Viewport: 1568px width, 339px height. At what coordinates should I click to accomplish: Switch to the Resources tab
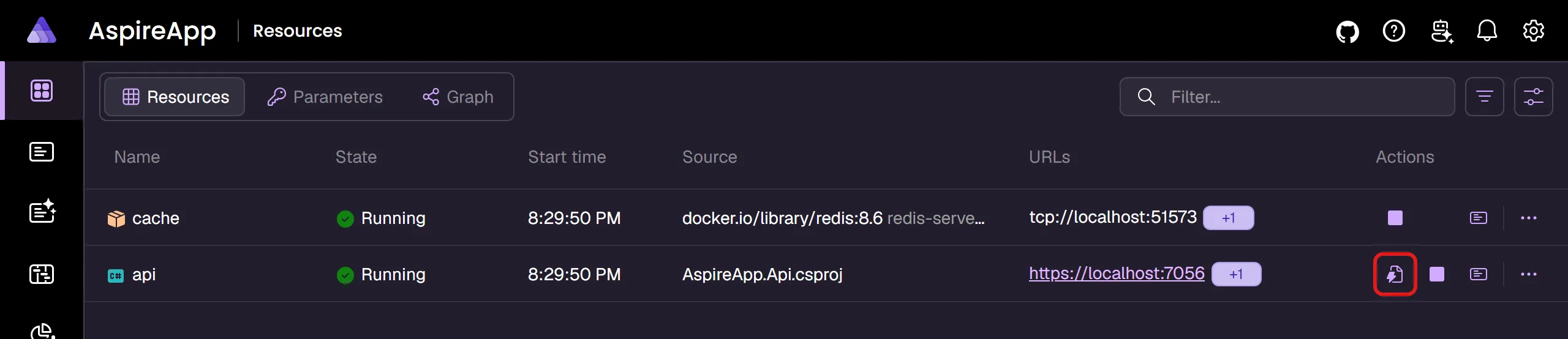point(175,97)
